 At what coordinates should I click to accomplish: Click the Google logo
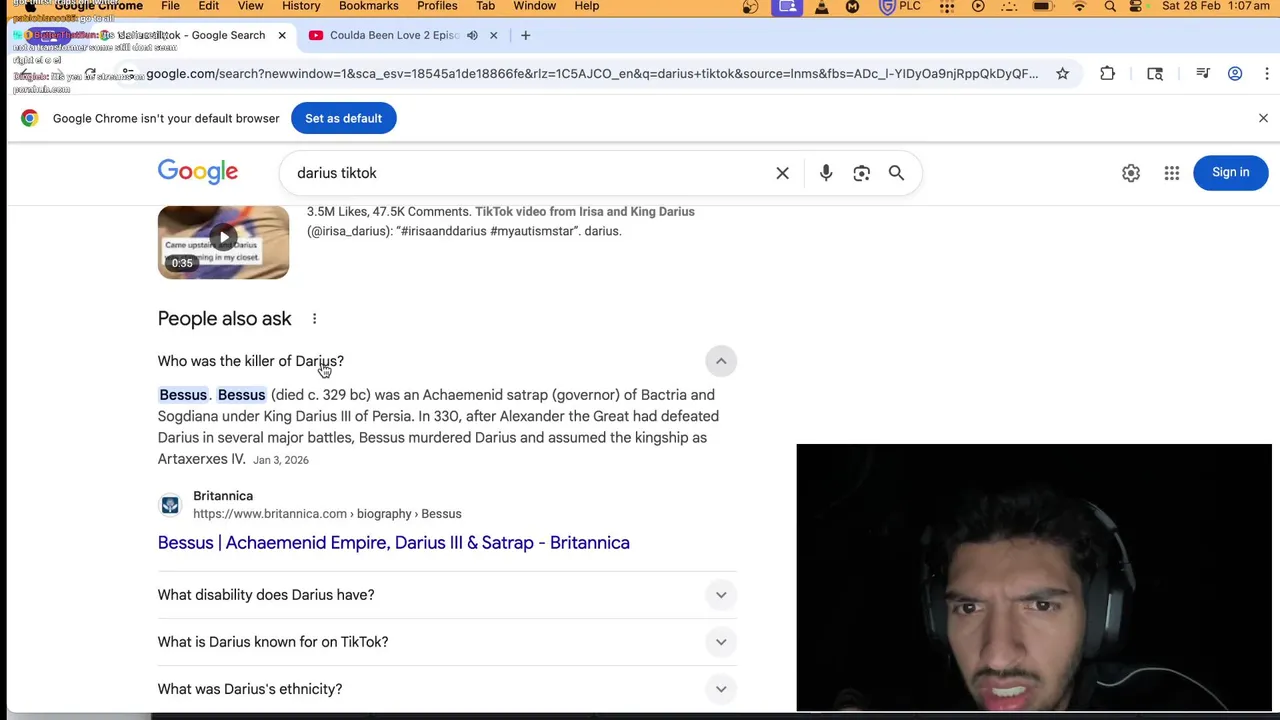pyautogui.click(x=198, y=173)
